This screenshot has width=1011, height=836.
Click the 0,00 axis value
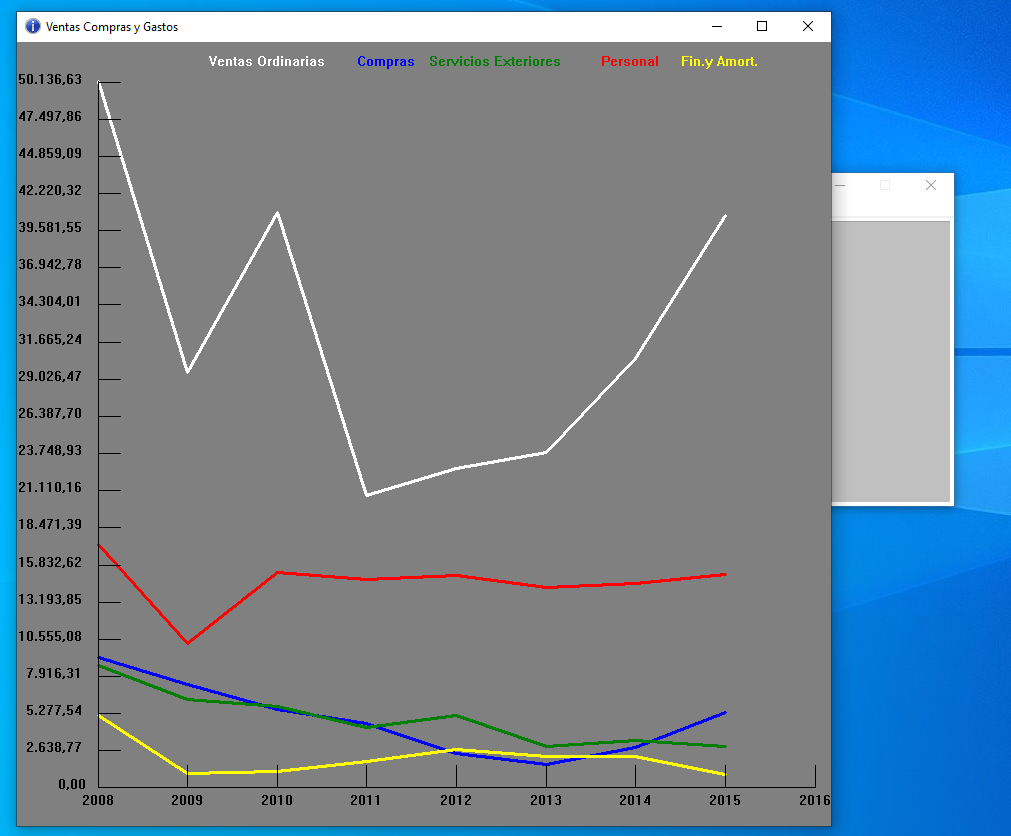[x=72, y=785]
